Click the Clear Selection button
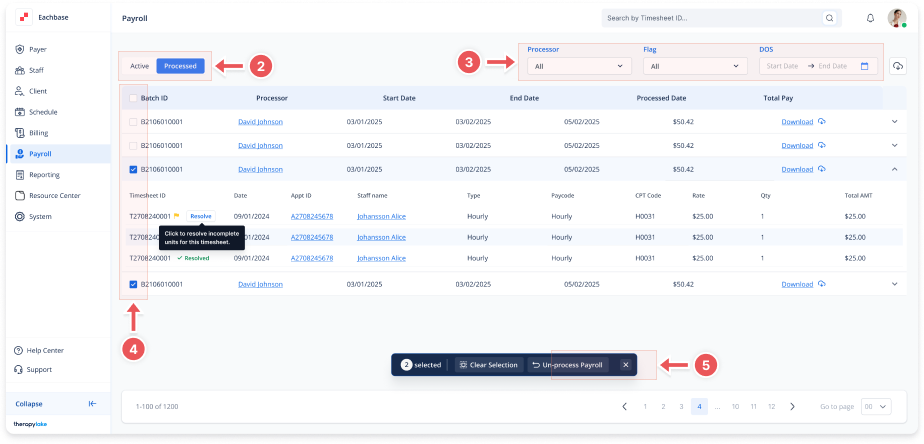 tap(487, 365)
